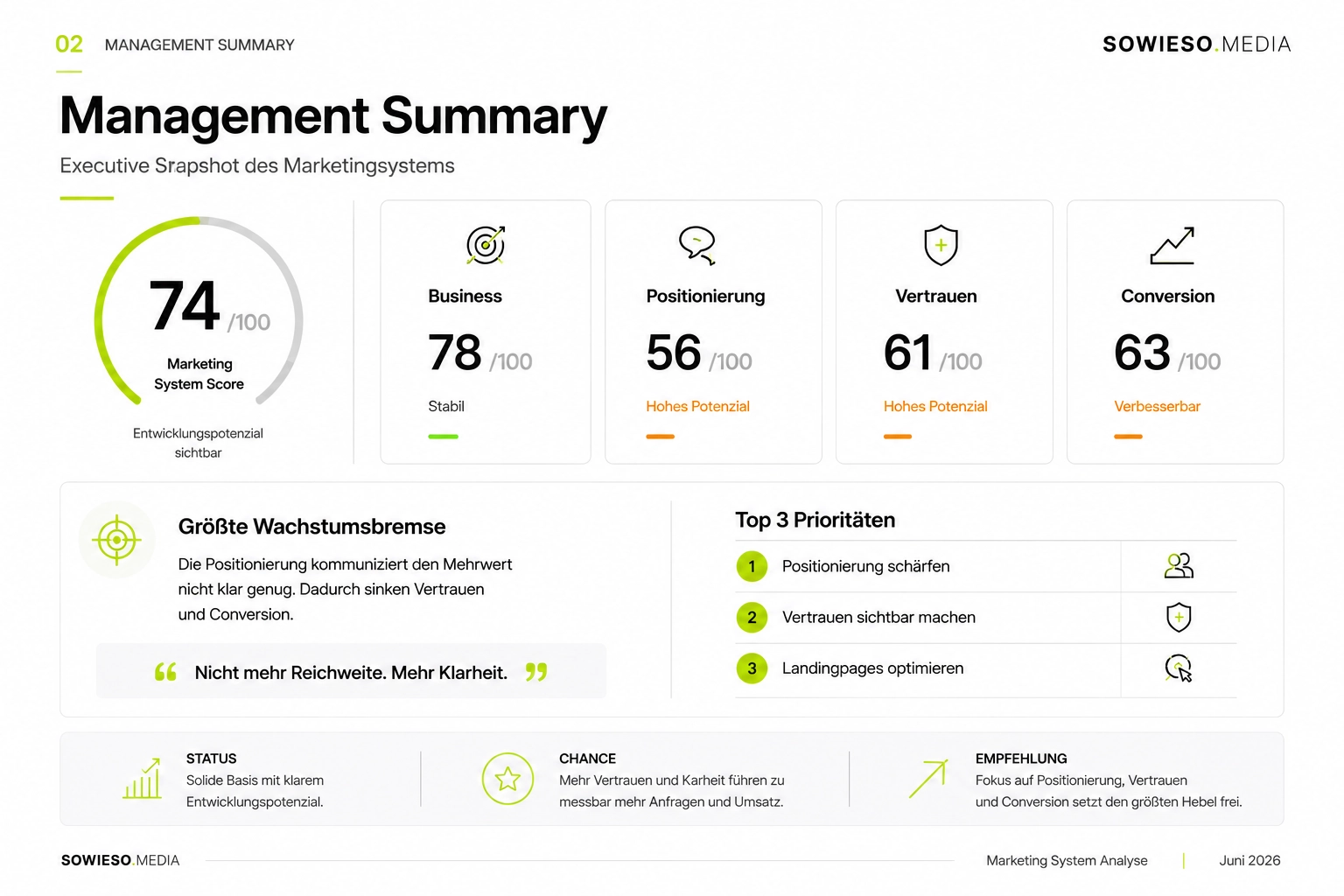Viewport: 1344px width, 896px height.
Task: Click the crosshair icon beside Größte Wachstumsbremse
Action: click(116, 540)
